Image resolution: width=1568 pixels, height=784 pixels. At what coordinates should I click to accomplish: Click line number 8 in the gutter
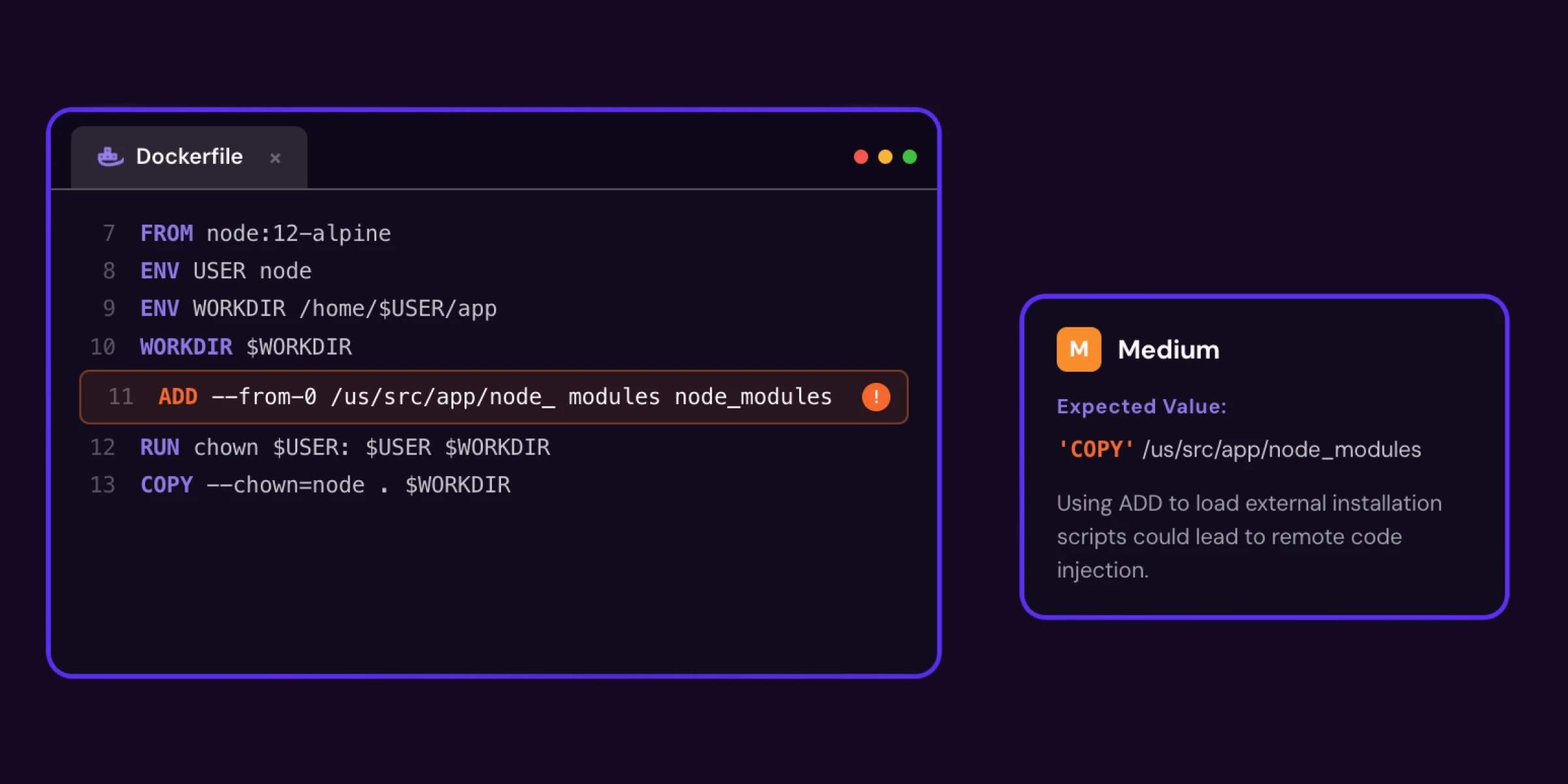click(108, 270)
